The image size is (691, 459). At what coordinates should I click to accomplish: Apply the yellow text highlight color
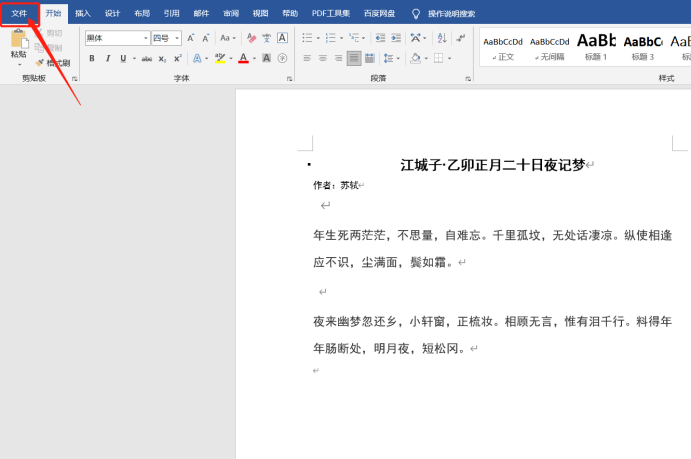(220, 58)
